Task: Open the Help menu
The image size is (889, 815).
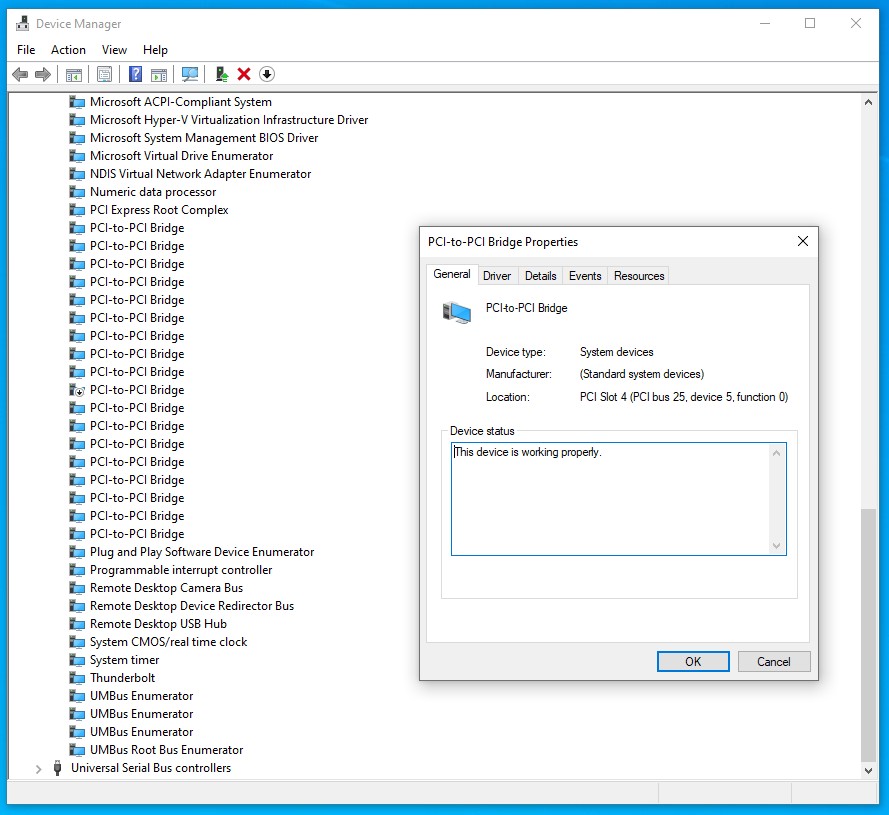Action: point(155,50)
